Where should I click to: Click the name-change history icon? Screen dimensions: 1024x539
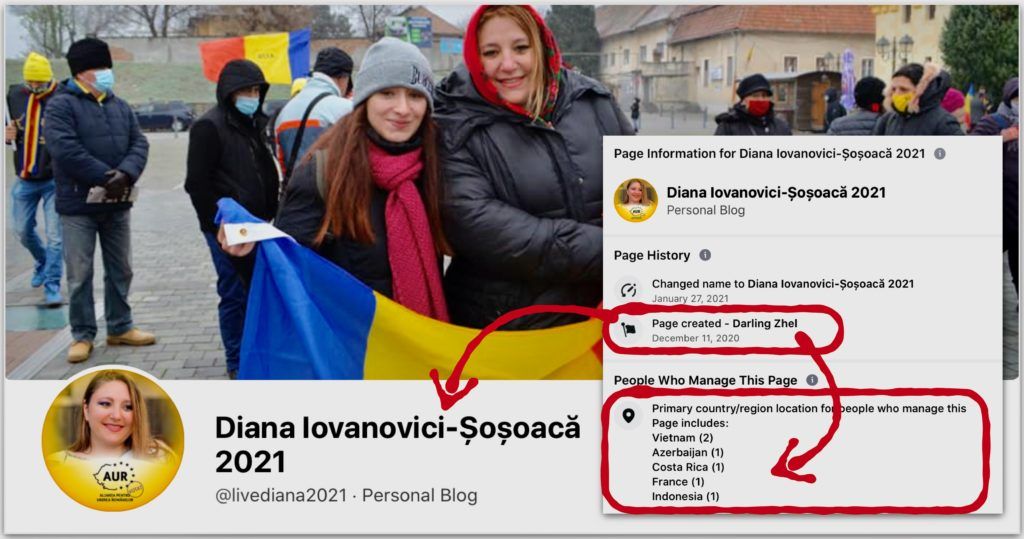tap(628, 289)
